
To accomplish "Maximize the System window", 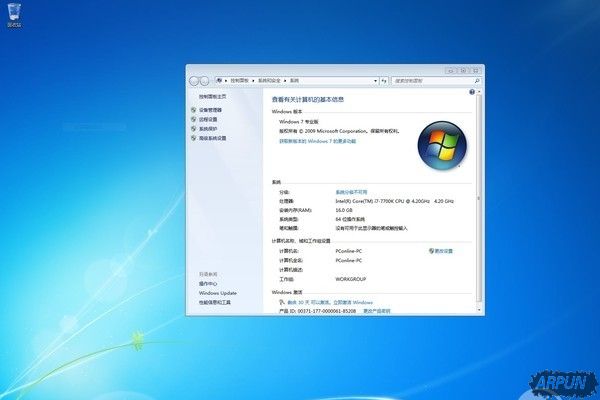I will pyautogui.click(x=463, y=70).
